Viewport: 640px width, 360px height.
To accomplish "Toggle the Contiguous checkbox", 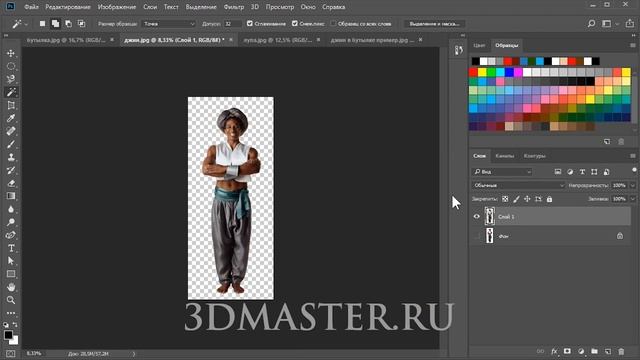I will [x=295, y=24].
